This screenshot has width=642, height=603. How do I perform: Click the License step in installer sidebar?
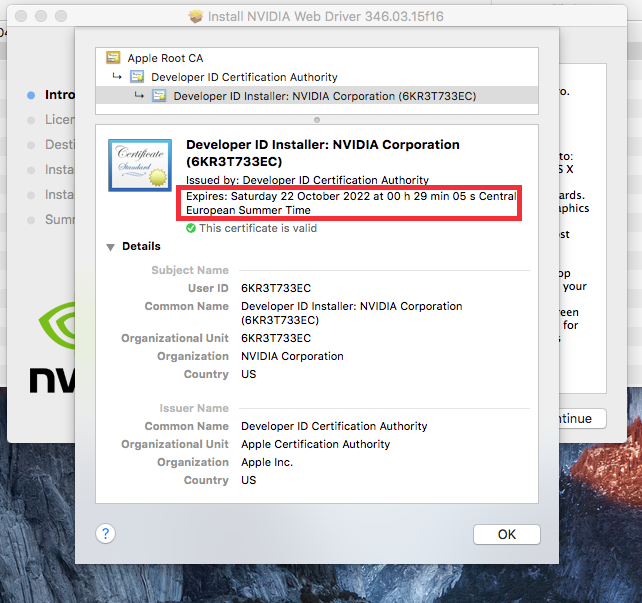pyautogui.click(x=60, y=120)
